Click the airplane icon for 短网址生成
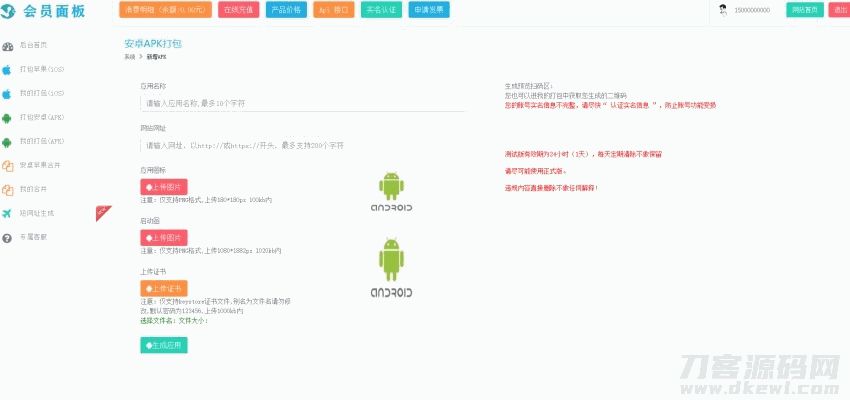 click(x=7, y=213)
